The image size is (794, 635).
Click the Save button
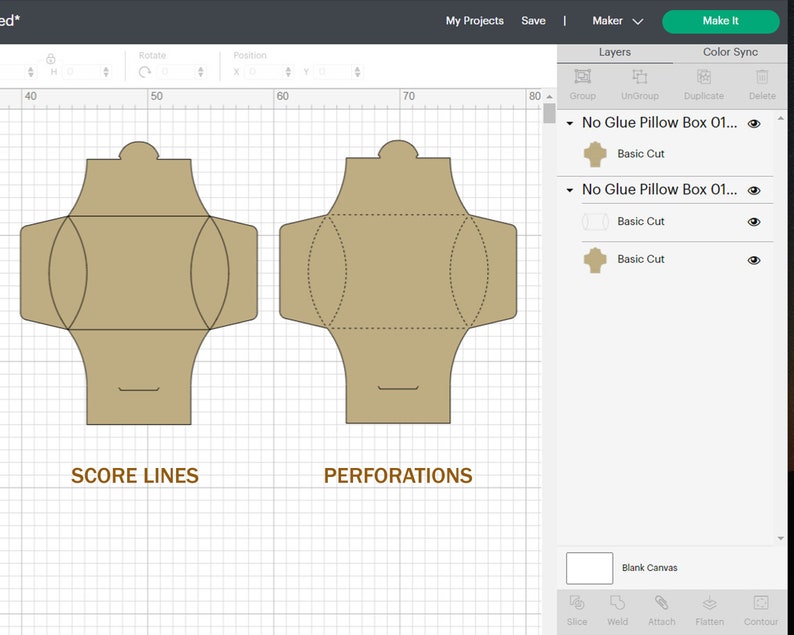(533, 21)
